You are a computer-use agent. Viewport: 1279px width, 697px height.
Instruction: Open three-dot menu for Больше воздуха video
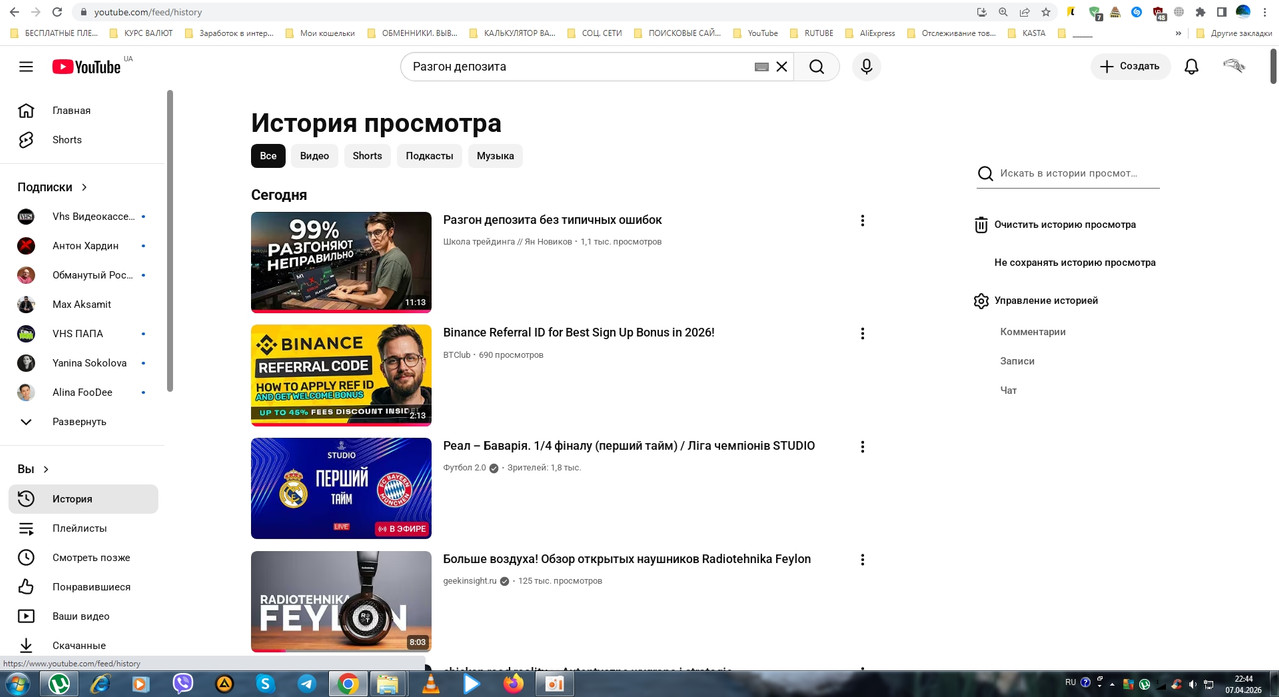click(862, 560)
